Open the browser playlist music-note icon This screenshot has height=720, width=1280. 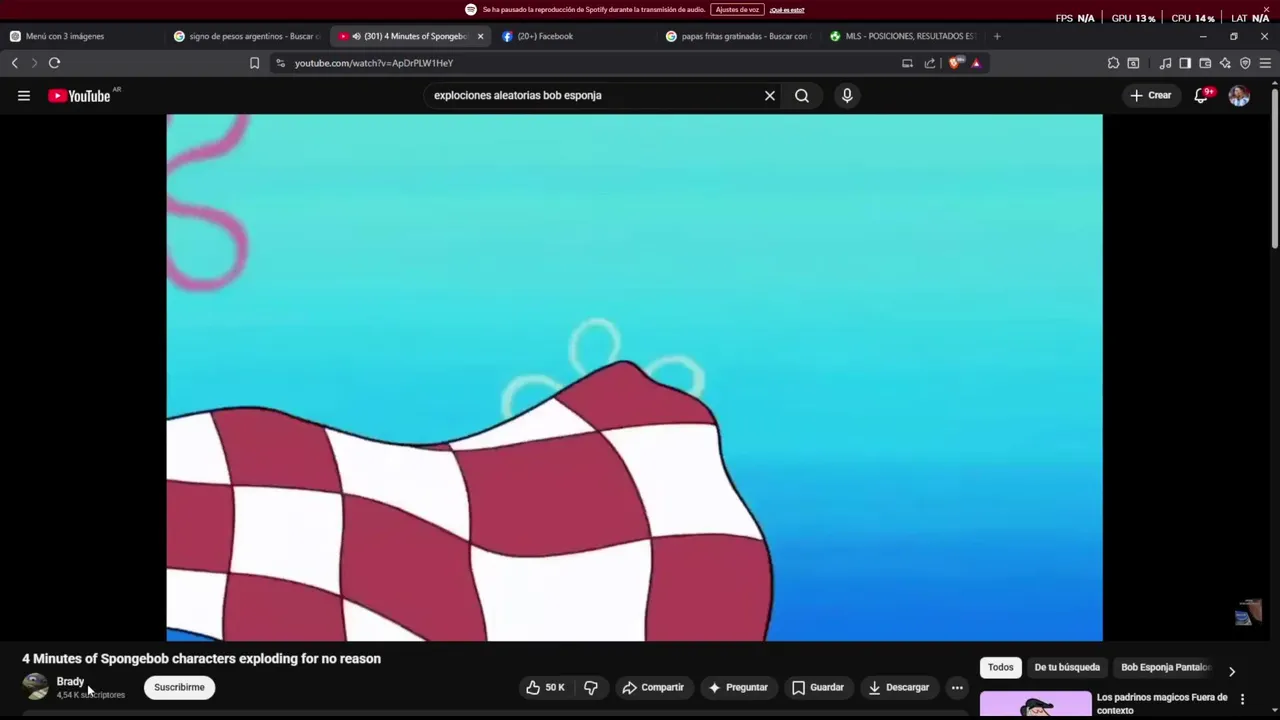(x=1165, y=63)
